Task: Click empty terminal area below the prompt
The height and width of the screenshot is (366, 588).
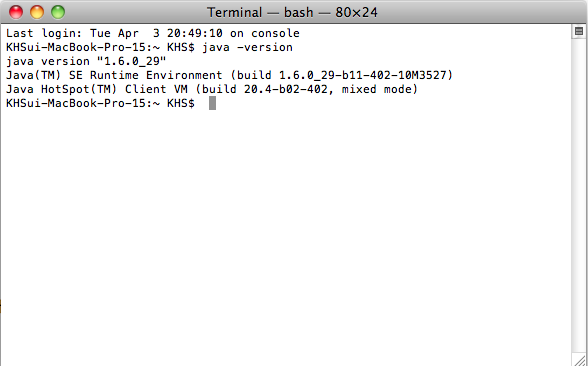Action: point(285,232)
